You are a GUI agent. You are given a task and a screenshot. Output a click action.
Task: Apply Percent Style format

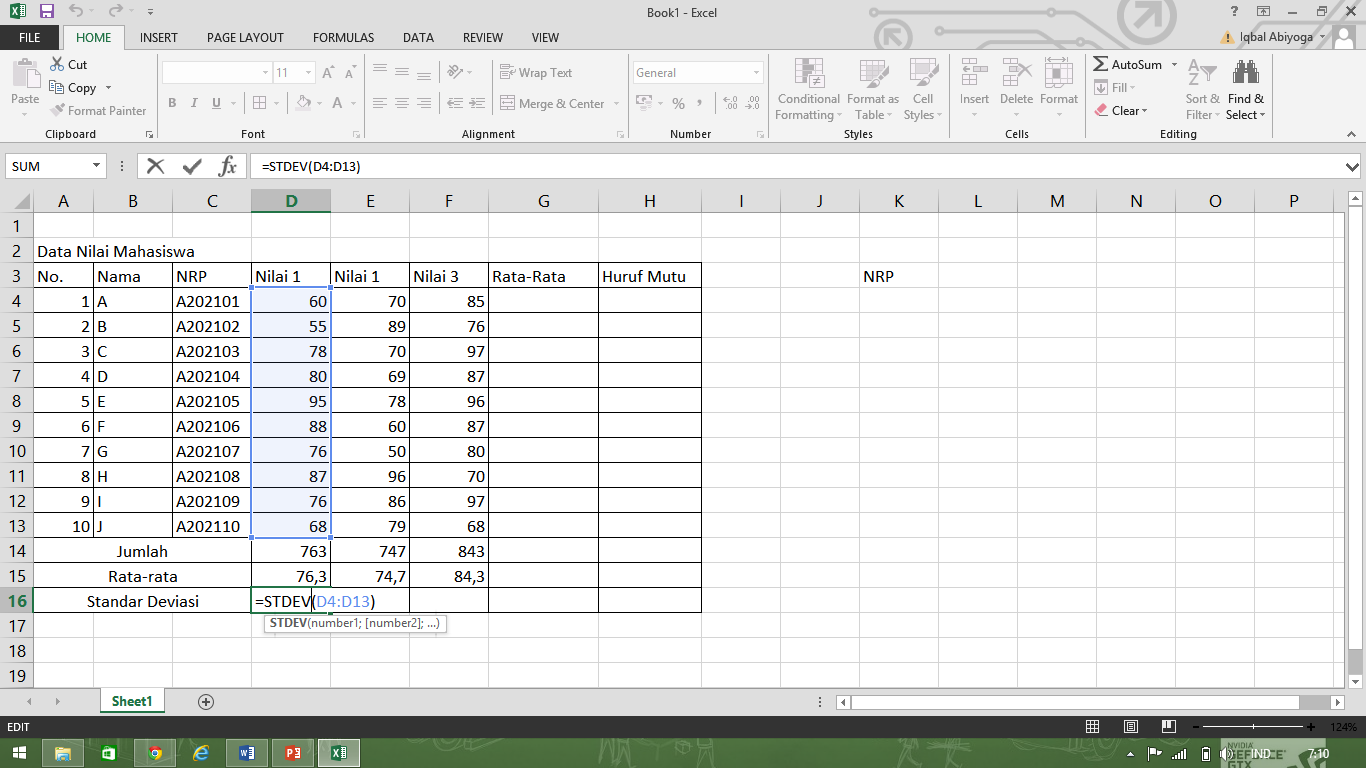(678, 104)
